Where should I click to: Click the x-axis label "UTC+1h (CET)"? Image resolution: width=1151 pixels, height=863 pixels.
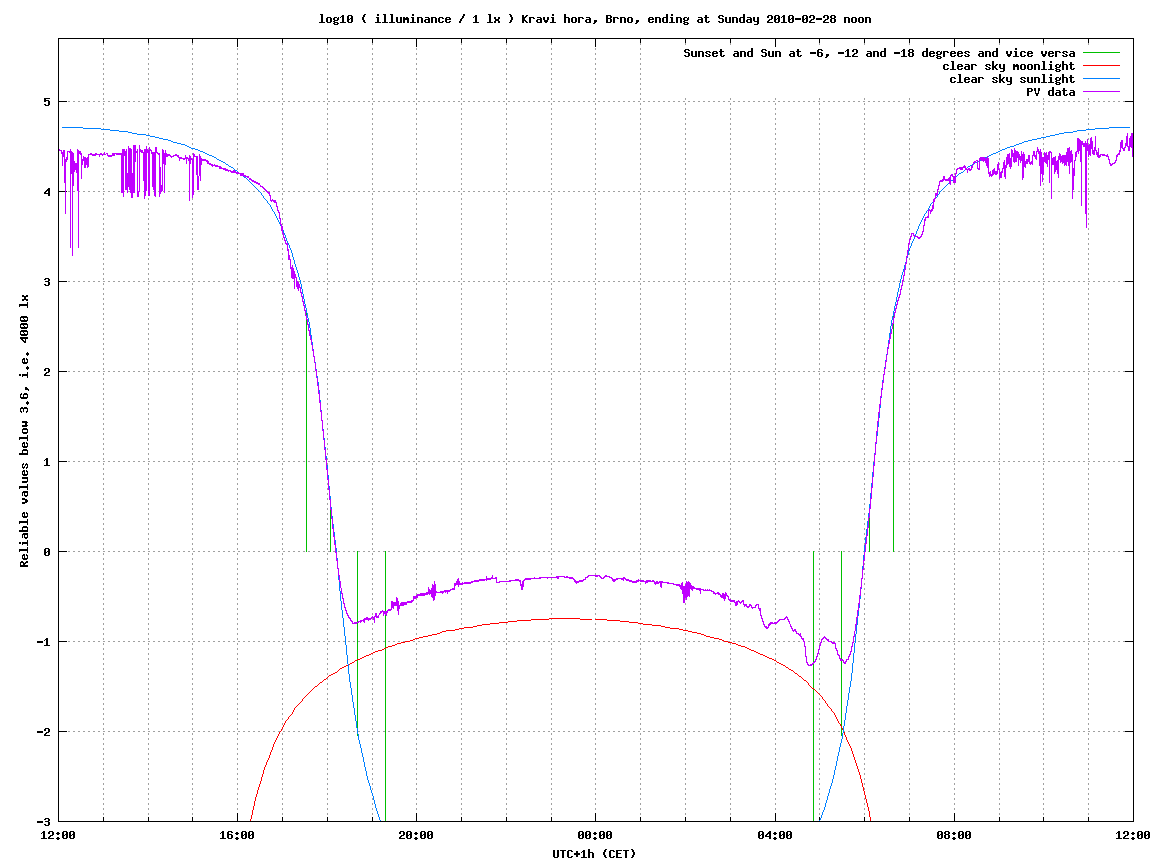pos(595,854)
